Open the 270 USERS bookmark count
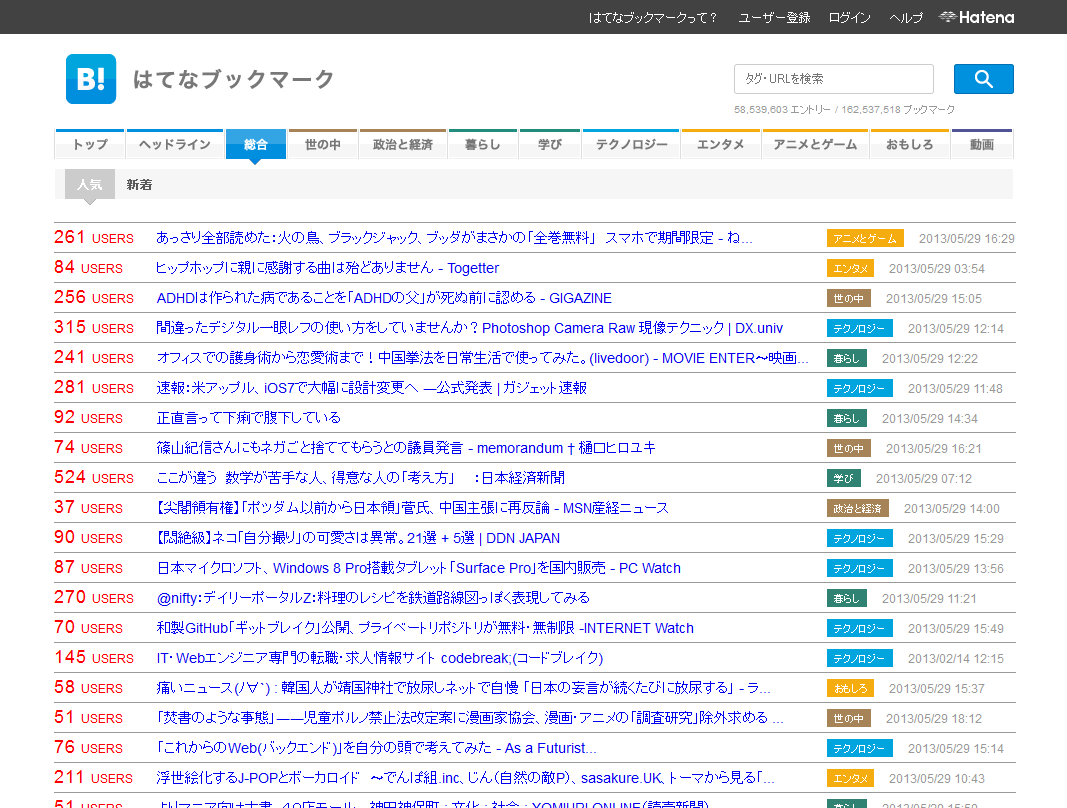 coord(94,597)
